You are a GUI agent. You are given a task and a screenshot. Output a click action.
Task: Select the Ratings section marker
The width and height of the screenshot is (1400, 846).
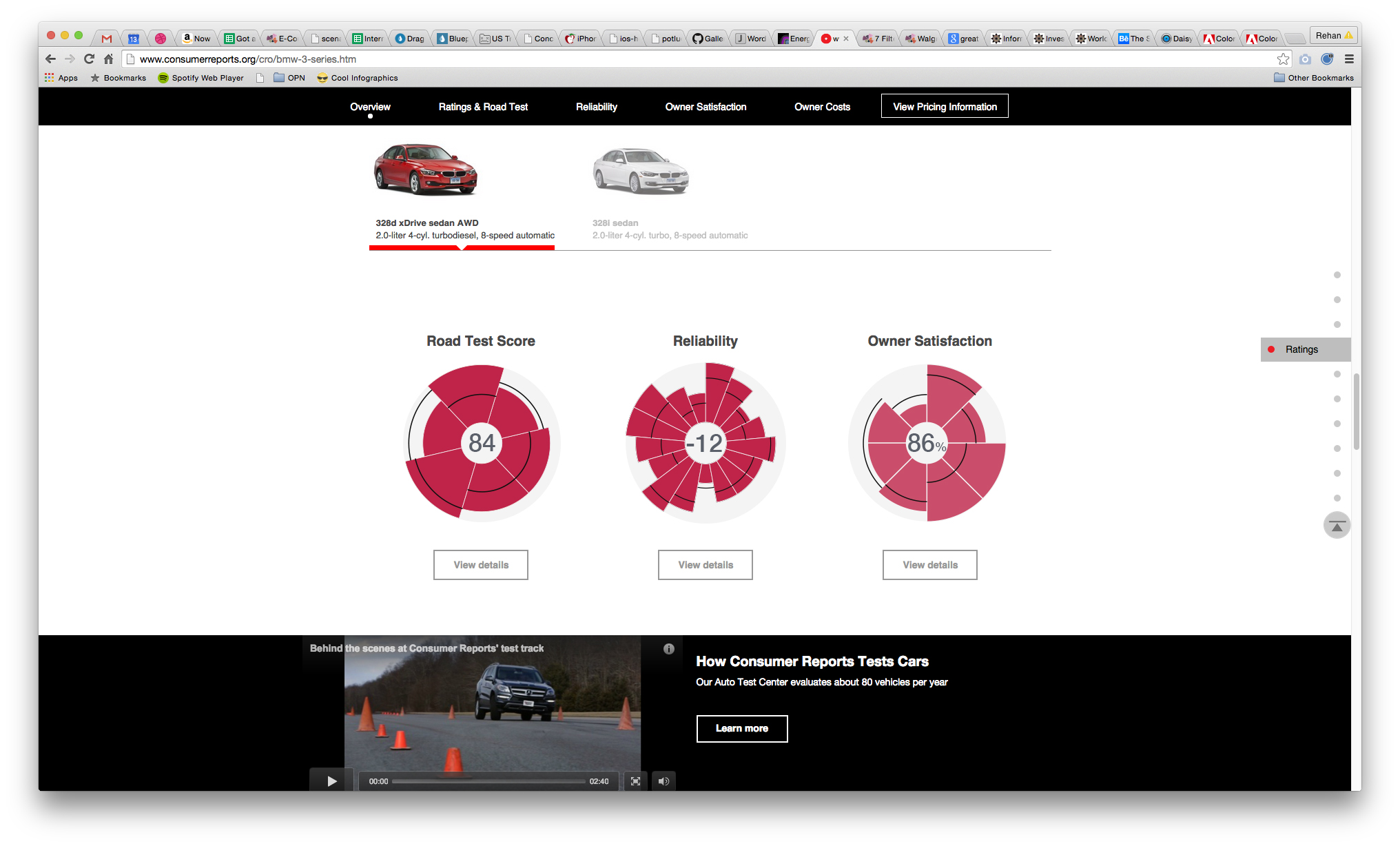(1306, 349)
